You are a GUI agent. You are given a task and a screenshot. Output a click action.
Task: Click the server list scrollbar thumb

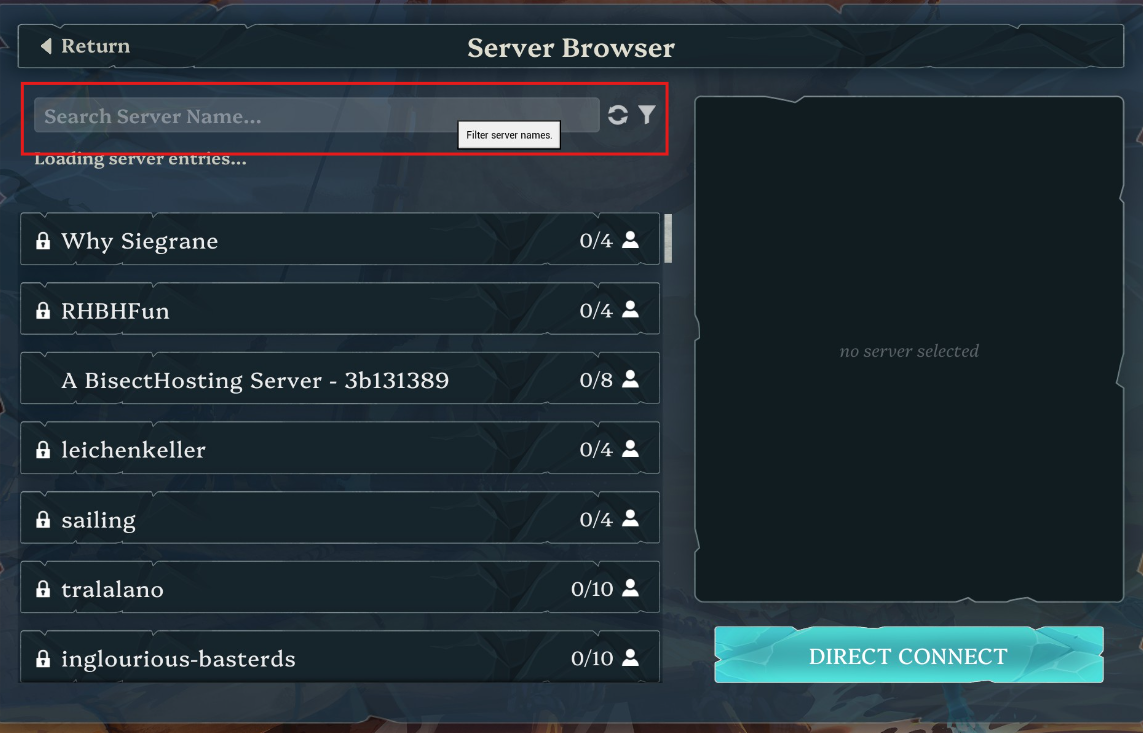pyautogui.click(x=668, y=238)
